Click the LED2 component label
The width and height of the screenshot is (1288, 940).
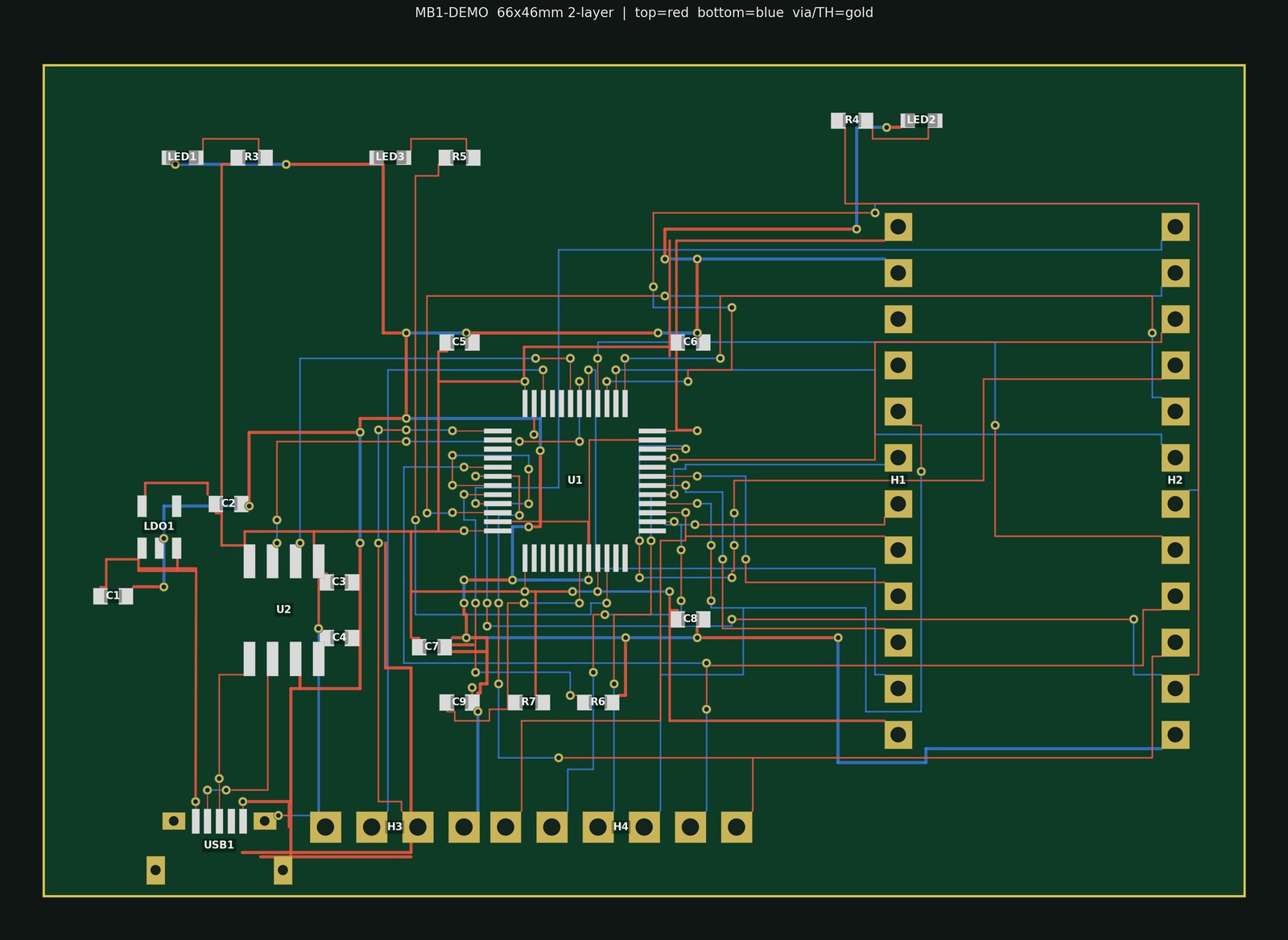coord(921,120)
